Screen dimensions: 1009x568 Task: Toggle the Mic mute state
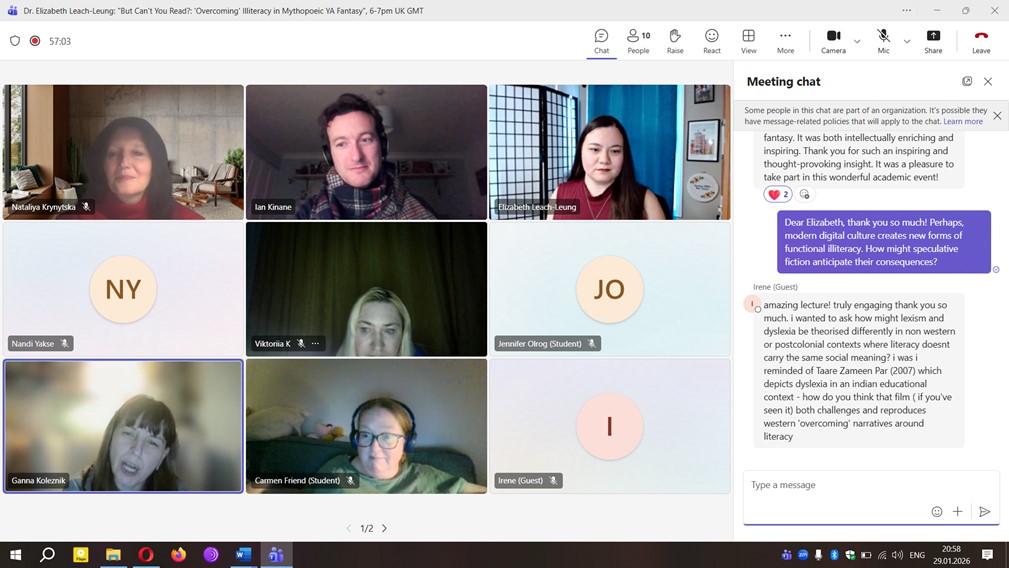(x=883, y=41)
